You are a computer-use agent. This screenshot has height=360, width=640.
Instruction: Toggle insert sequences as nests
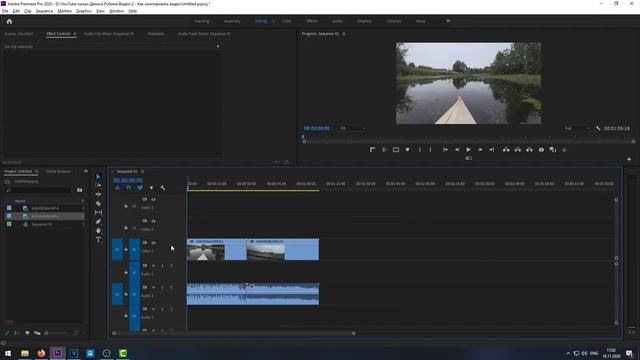(x=117, y=188)
